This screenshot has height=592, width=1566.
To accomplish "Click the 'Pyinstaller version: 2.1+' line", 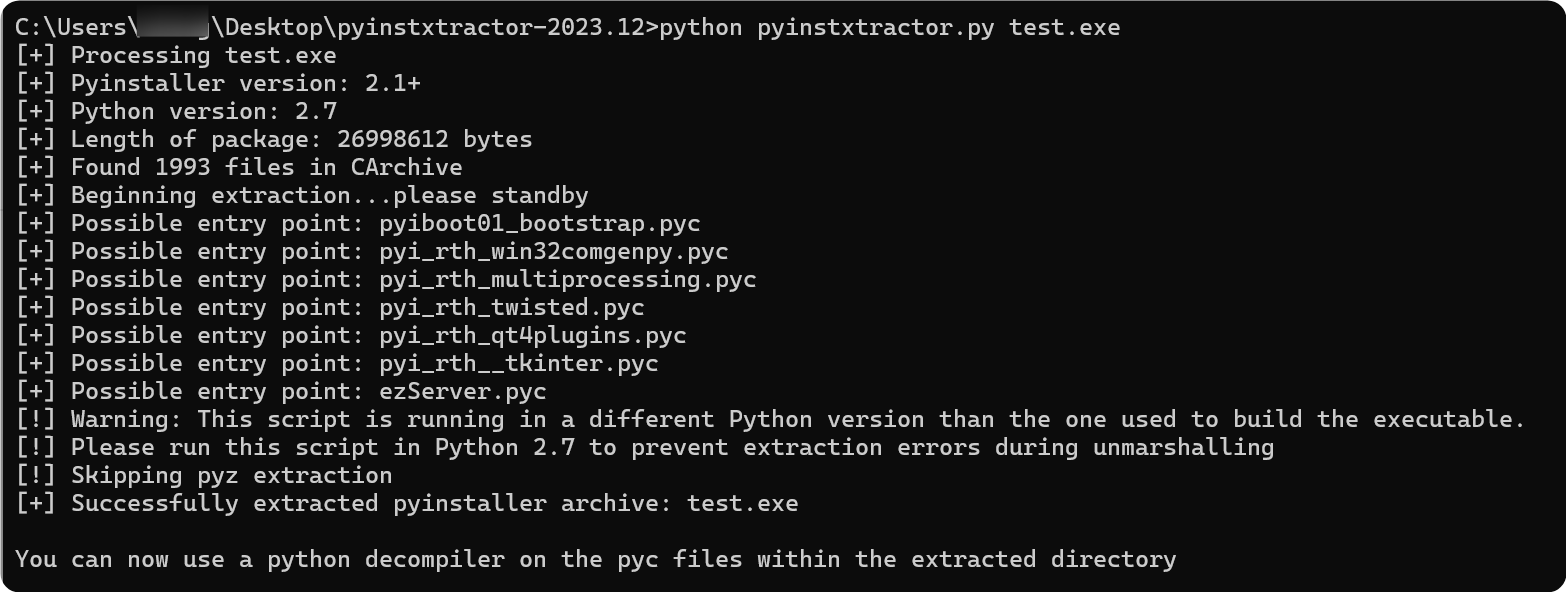I will [245, 83].
